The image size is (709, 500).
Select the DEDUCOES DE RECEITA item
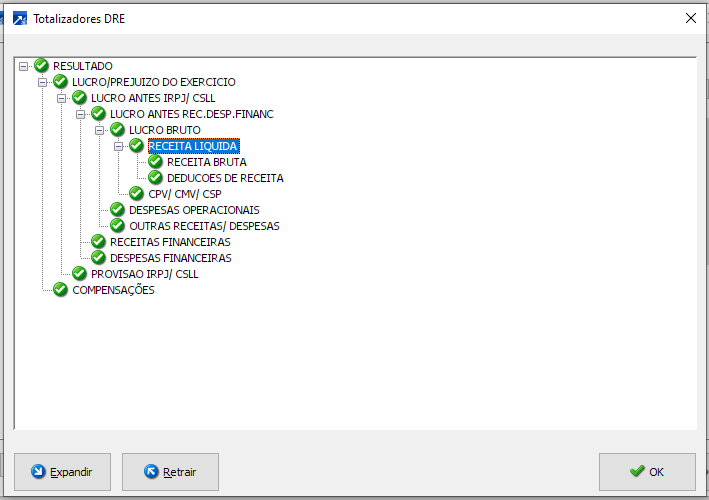pyautogui.click(x=225, y=178)
